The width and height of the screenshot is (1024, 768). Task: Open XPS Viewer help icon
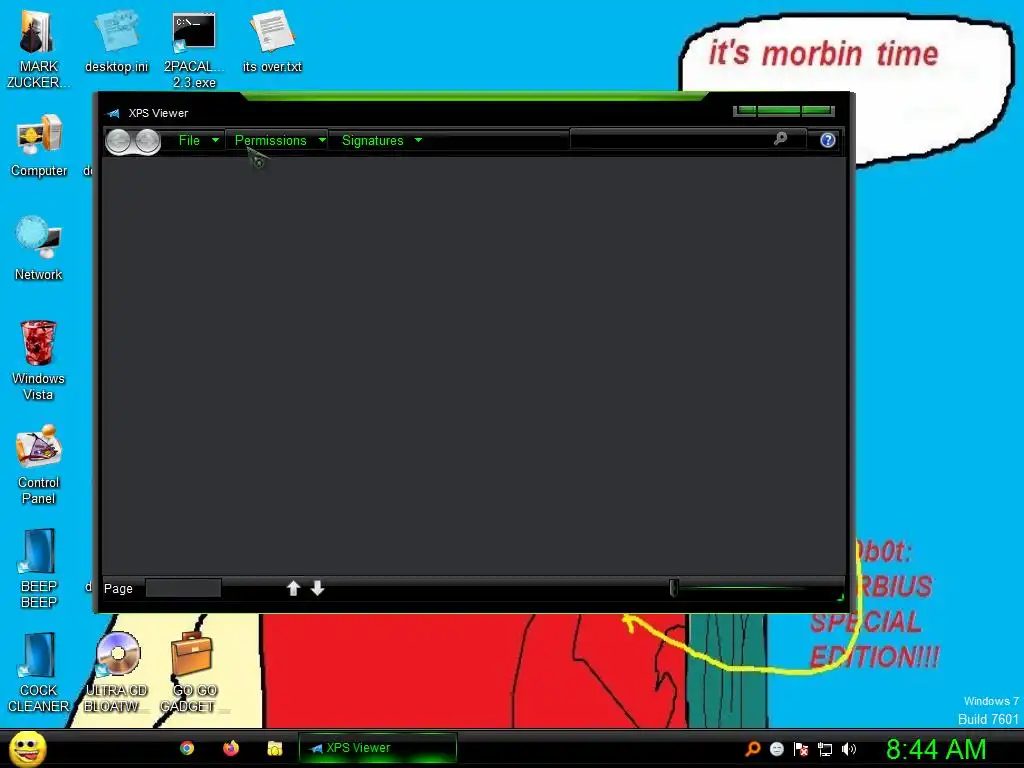coord(827,140)
